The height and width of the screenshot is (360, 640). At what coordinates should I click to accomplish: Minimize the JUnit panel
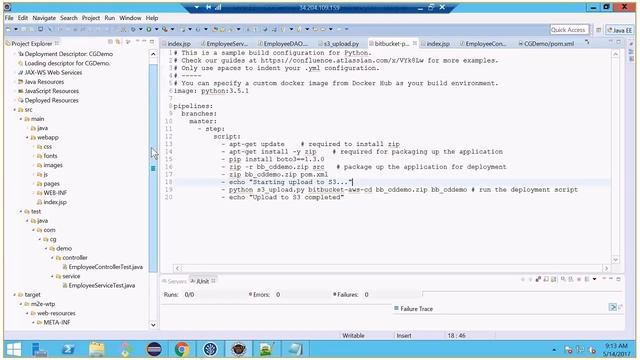(611, 279)
